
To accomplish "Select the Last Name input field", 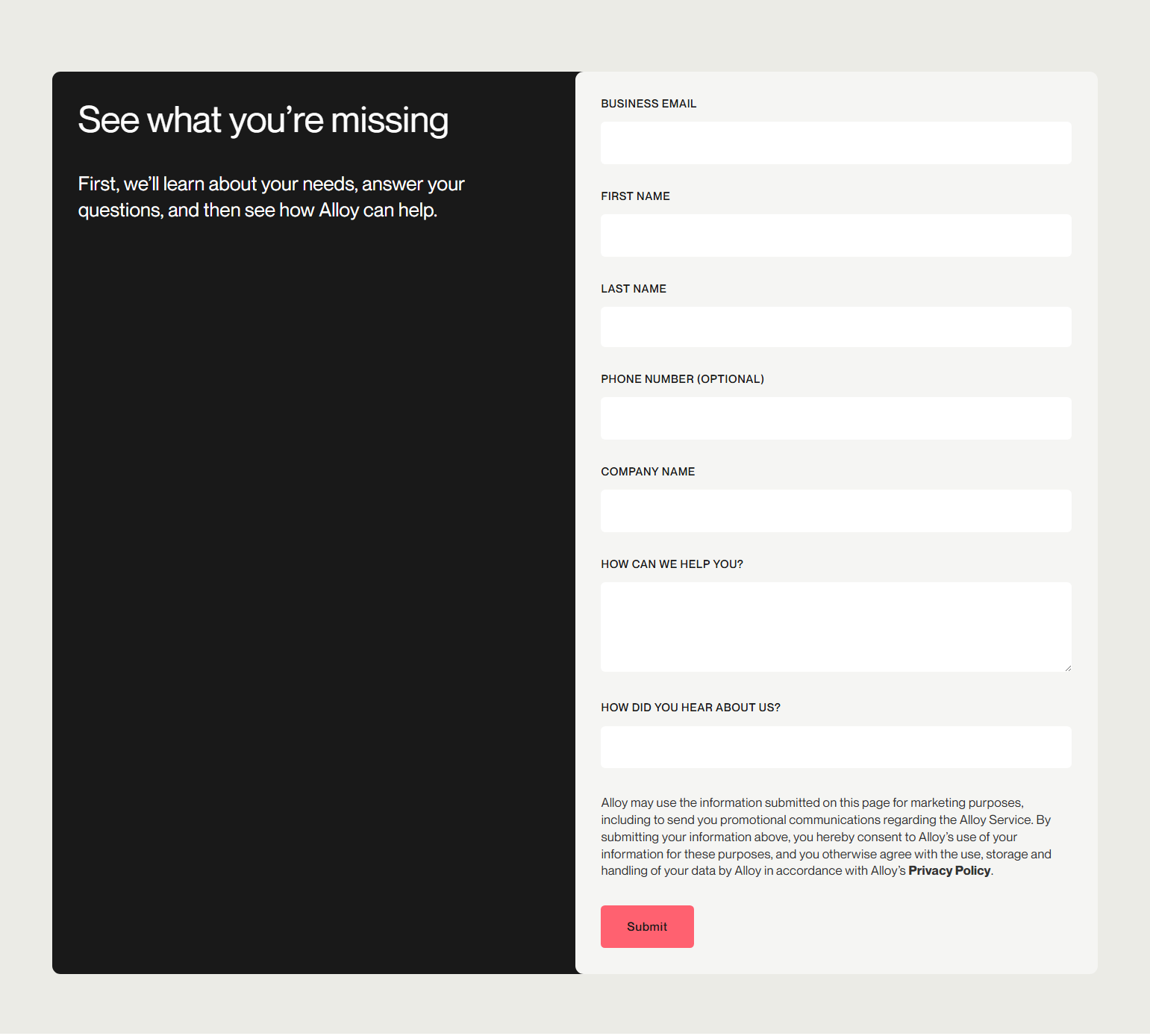I will click(836, 327).
